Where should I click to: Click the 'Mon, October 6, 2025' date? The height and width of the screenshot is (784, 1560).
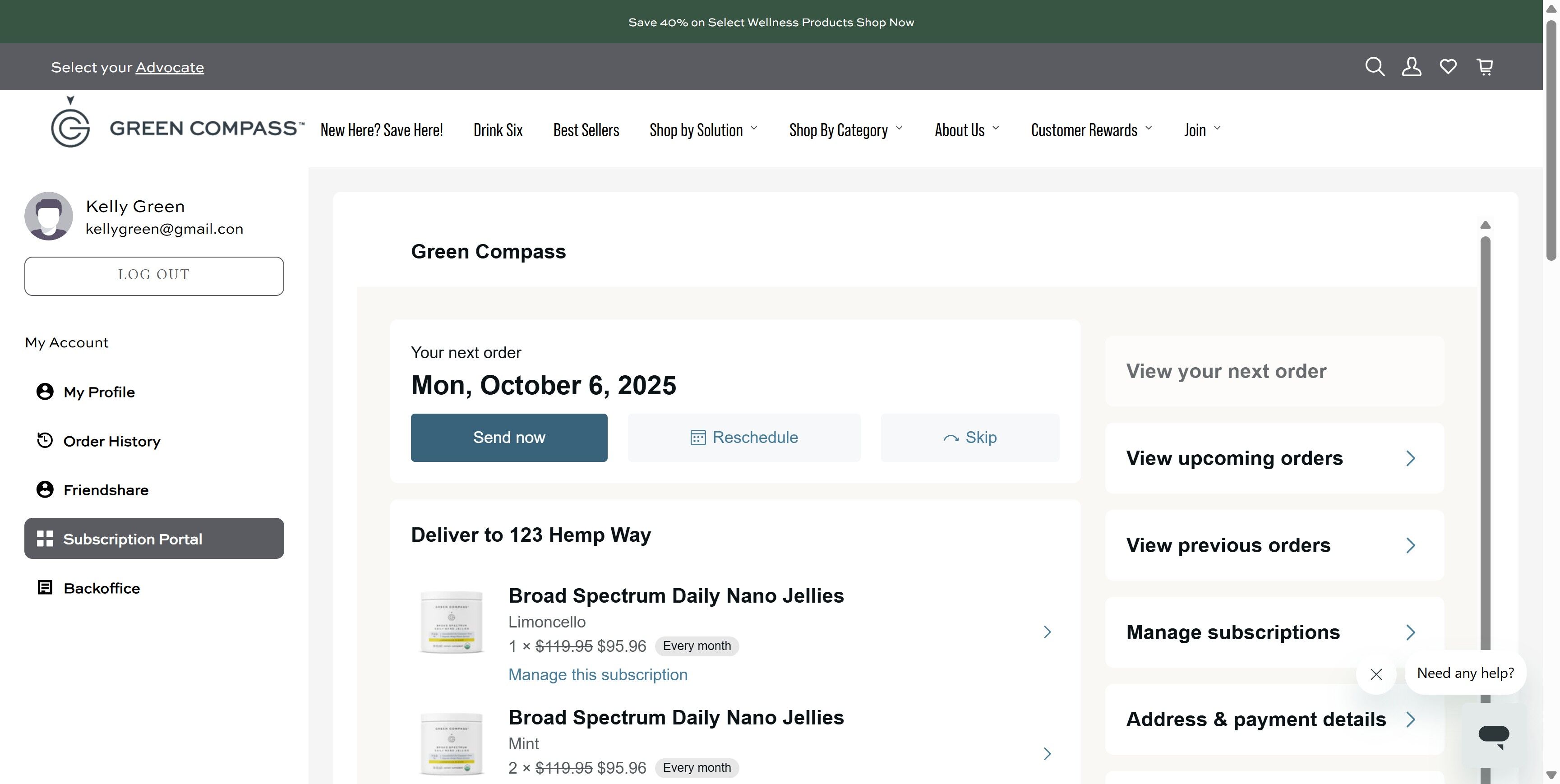[x=543, y=386]
